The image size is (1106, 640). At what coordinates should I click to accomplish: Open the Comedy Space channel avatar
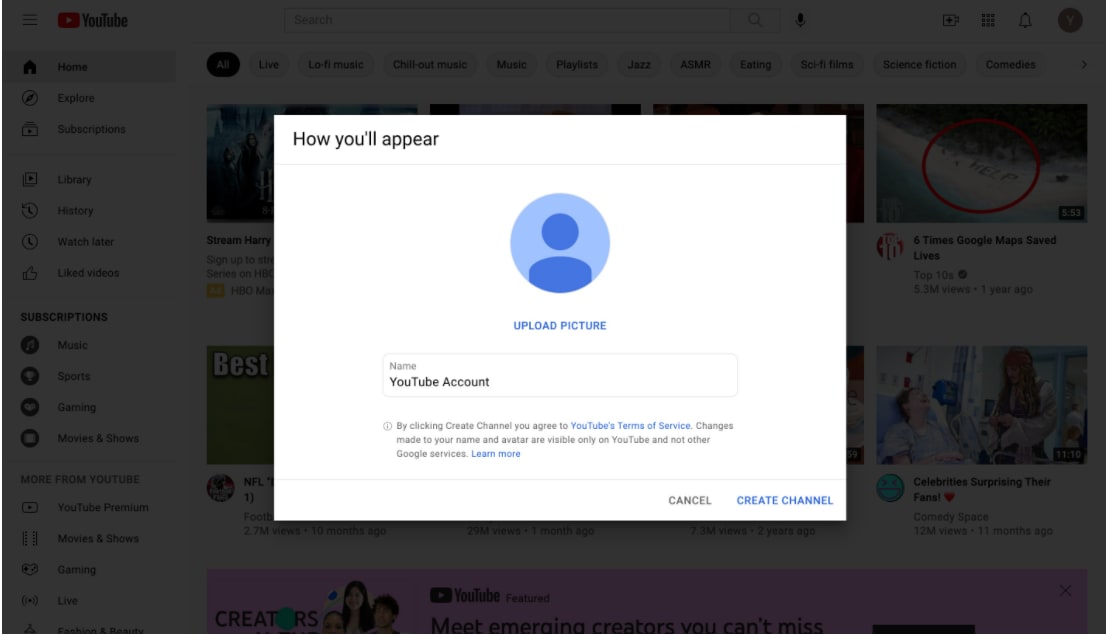(x=889, y=488)
